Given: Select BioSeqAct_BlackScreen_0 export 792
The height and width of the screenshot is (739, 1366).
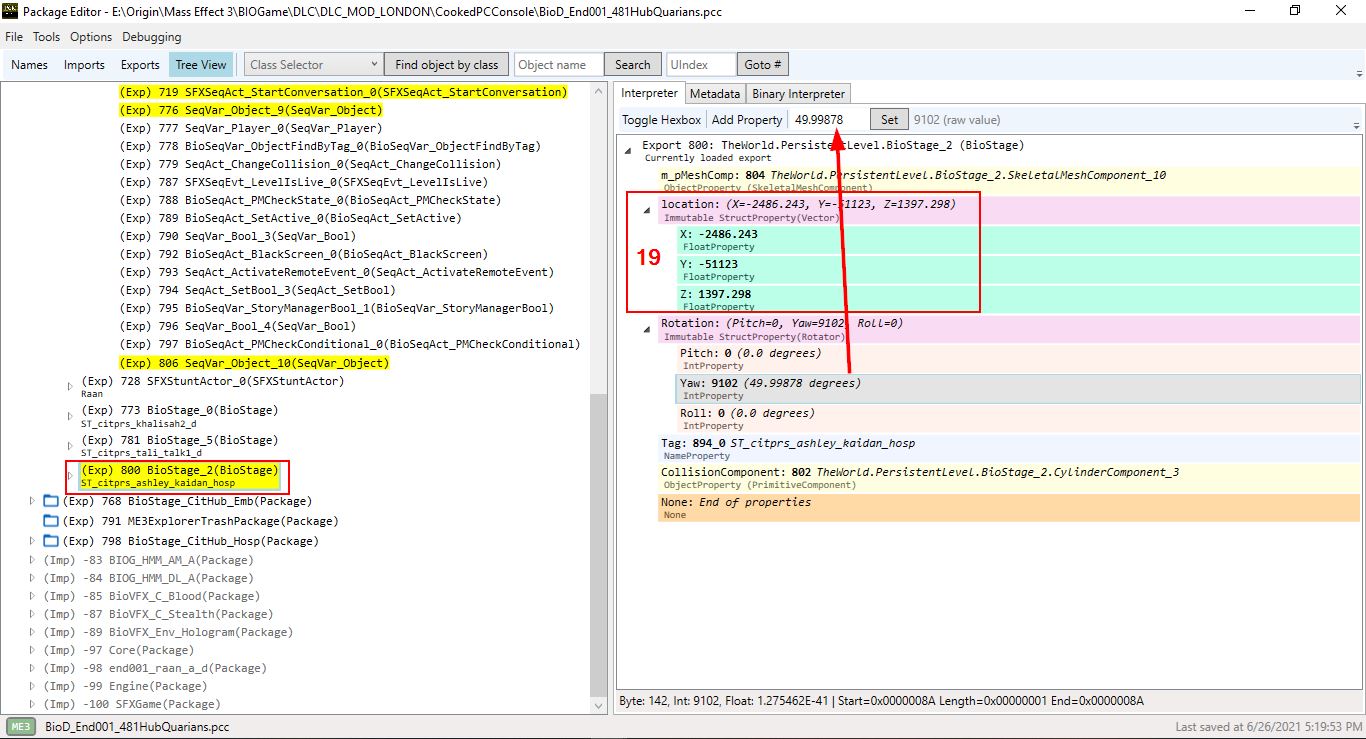Looking at the screenshot, I should (303, 254).
